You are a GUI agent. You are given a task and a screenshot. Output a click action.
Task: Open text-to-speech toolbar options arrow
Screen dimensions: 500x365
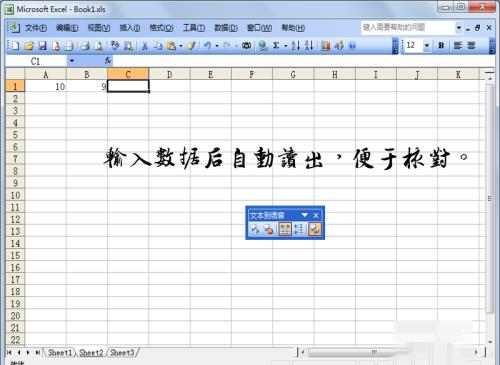coord(304,215)
